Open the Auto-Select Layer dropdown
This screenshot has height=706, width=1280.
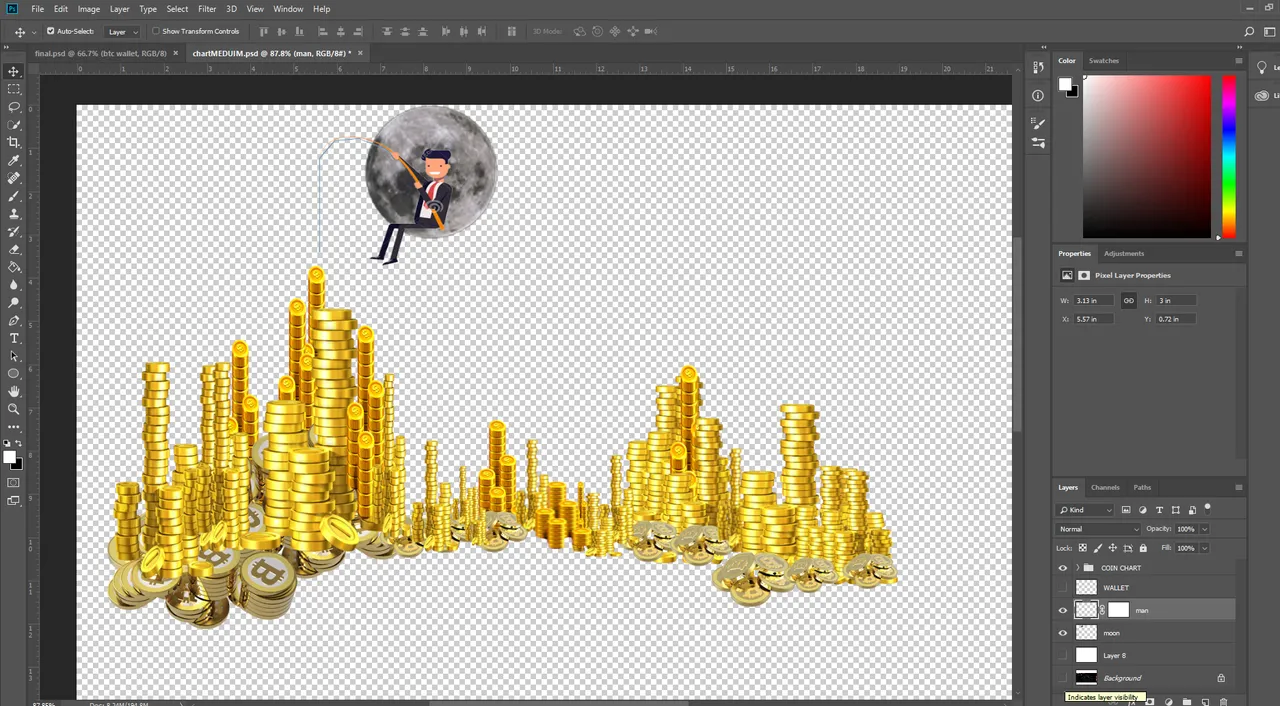(121, 31)
